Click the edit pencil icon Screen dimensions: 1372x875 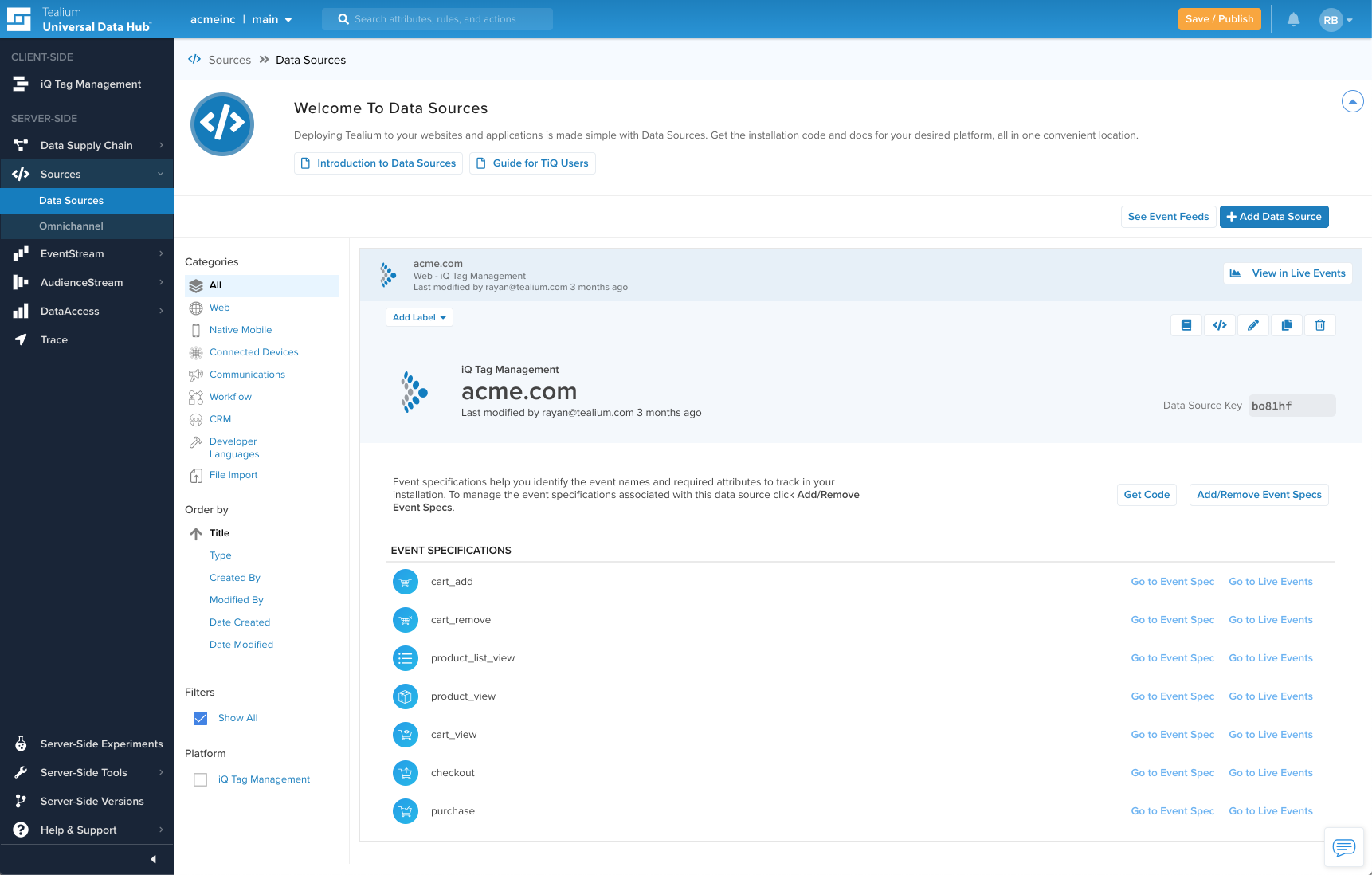point(1253,325)
